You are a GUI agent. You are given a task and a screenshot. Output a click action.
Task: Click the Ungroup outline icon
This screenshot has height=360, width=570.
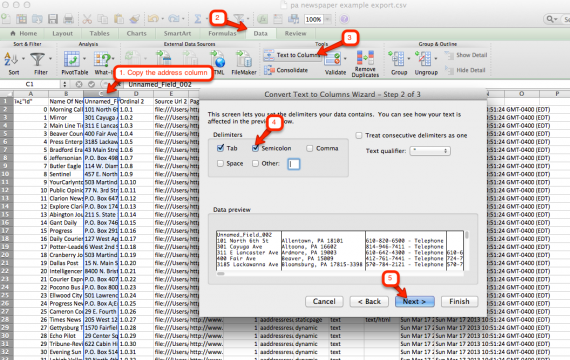tap(423, 59)
